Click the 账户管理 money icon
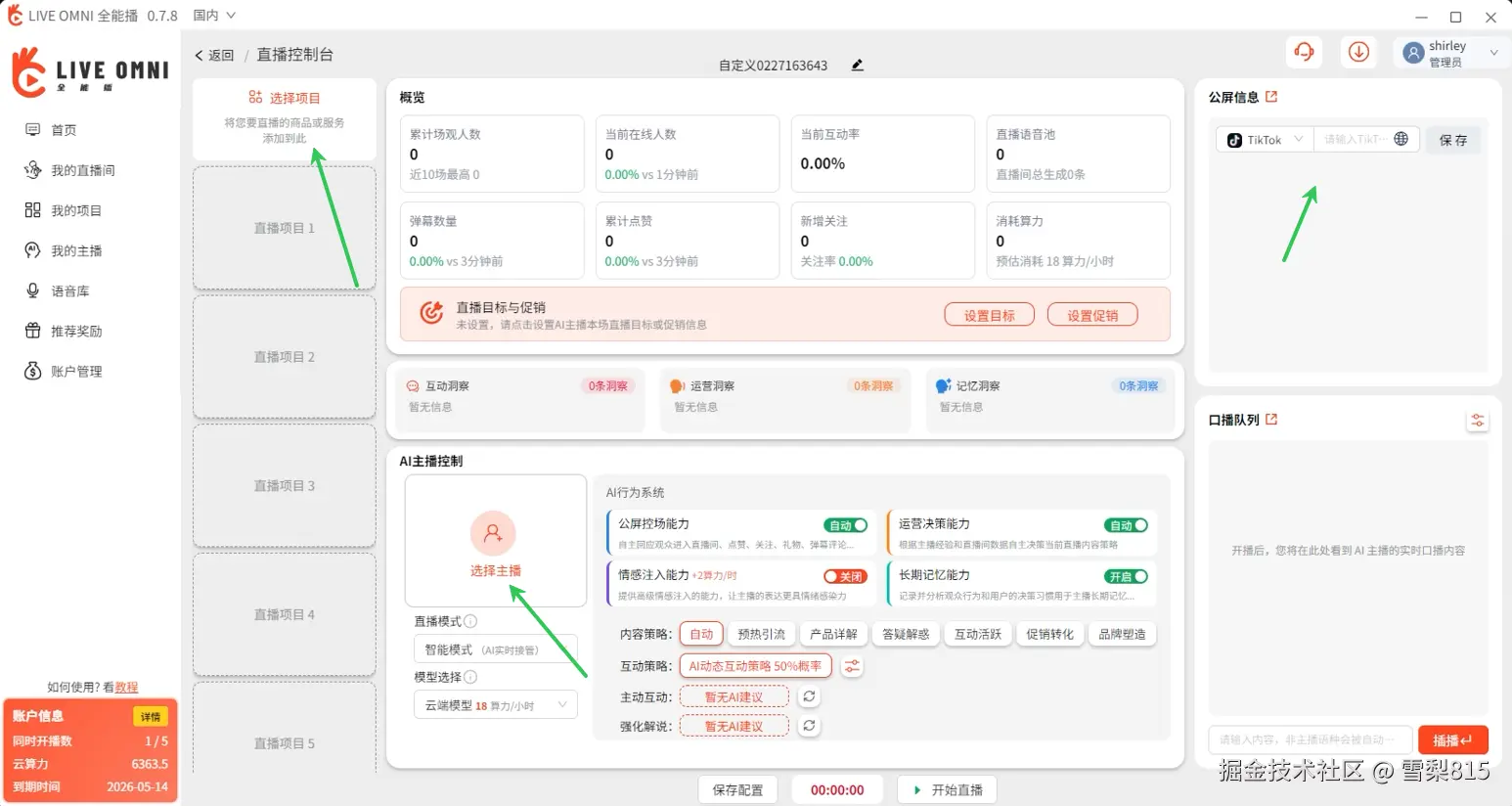 coord(33,371)
